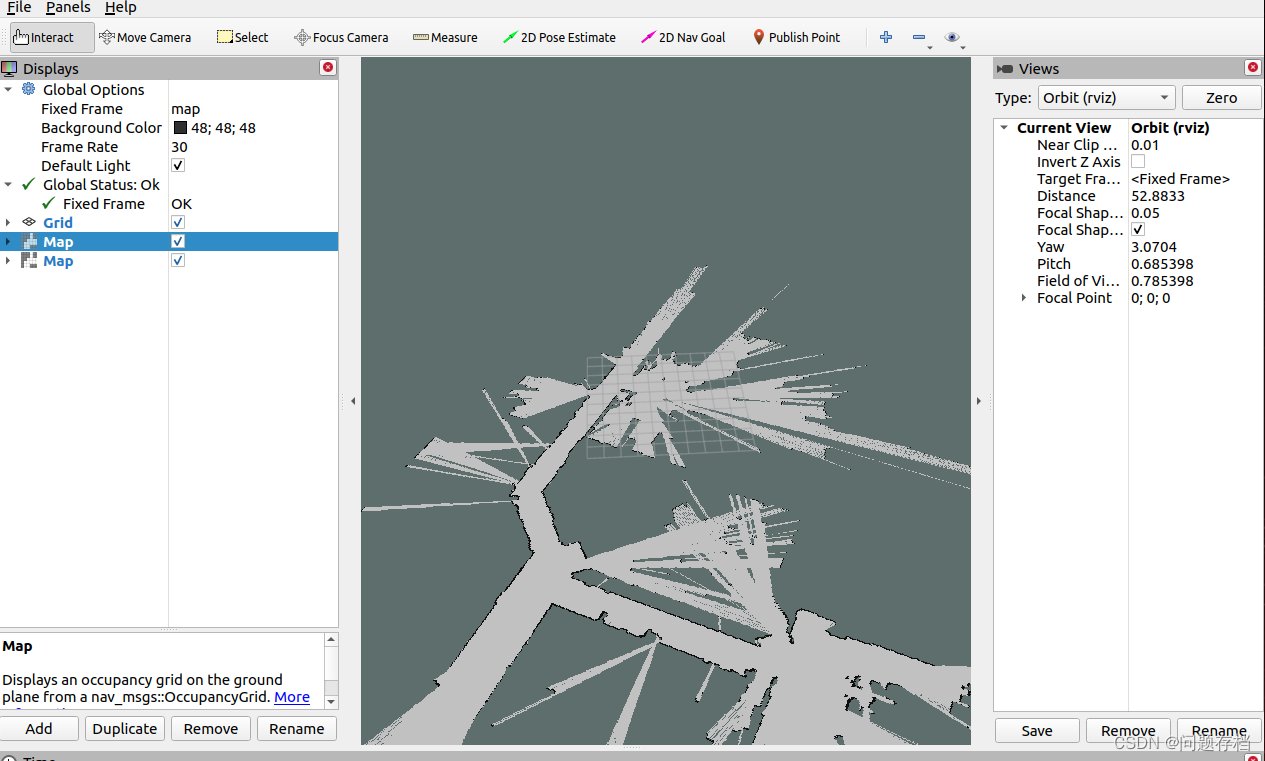Open the More link in Map description

[292, 697]
